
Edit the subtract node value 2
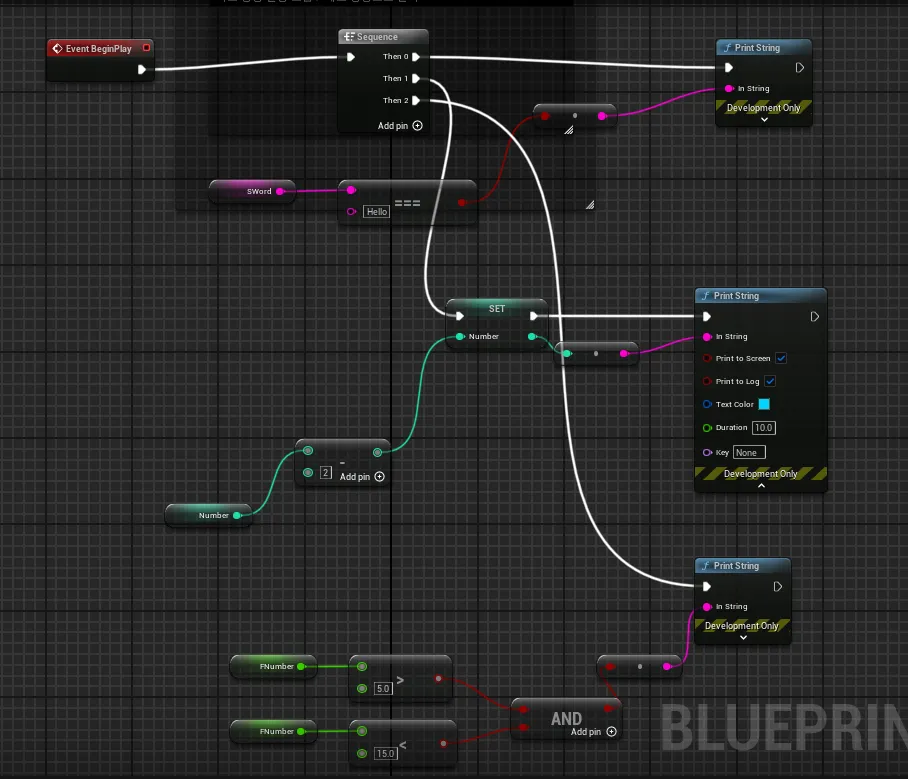(x=326, y=473)
